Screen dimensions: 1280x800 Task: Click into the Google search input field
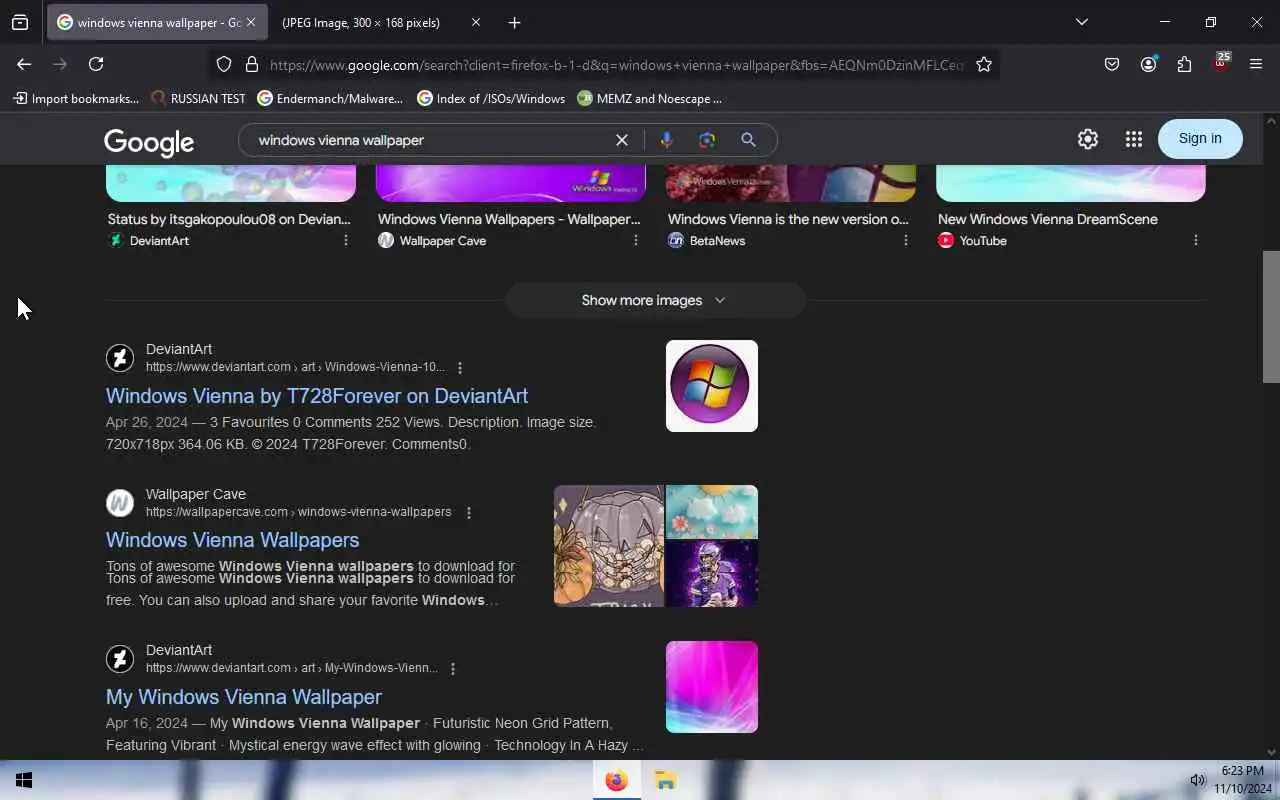point(430,140)
